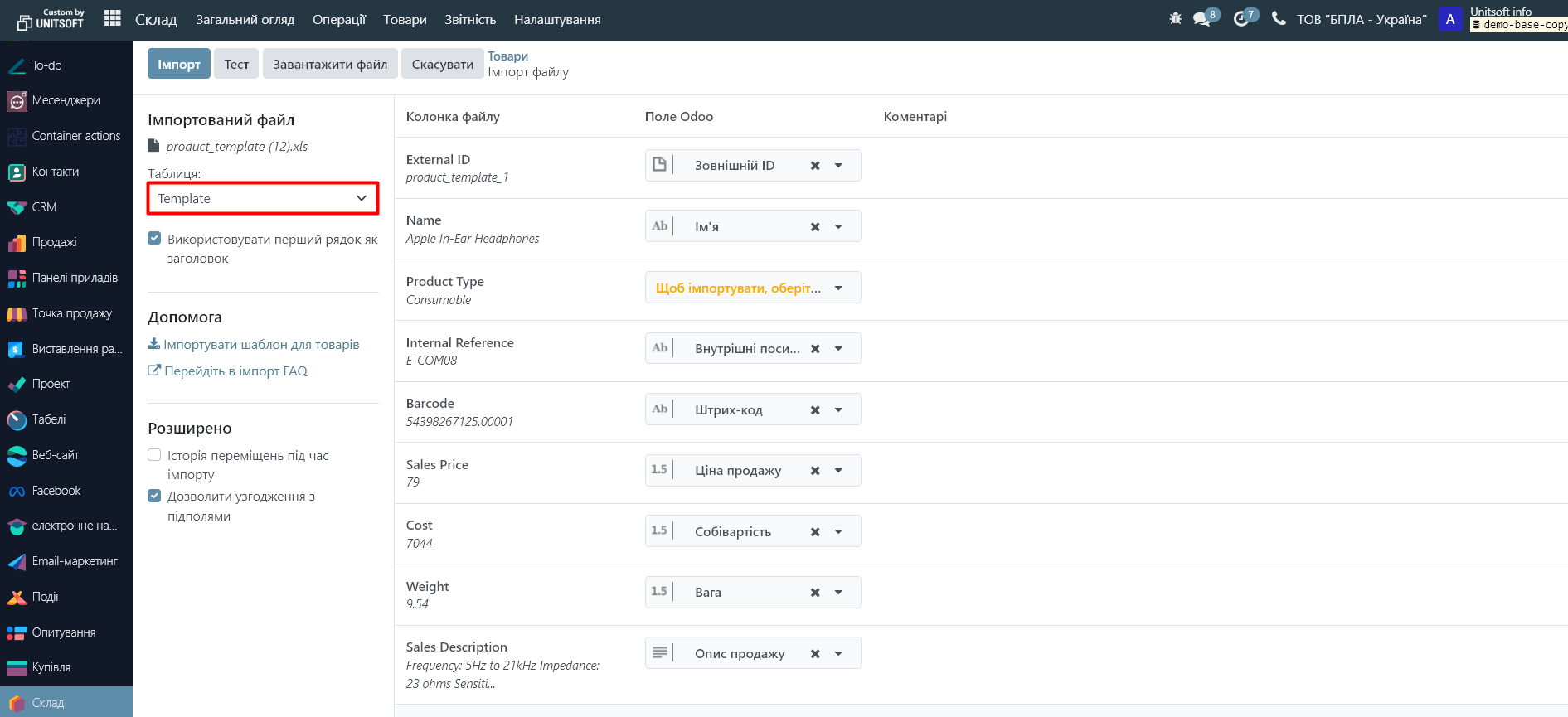This screenshot has height=717, width=1568.
Task: Download the import template for products
Action: point(260,345)
